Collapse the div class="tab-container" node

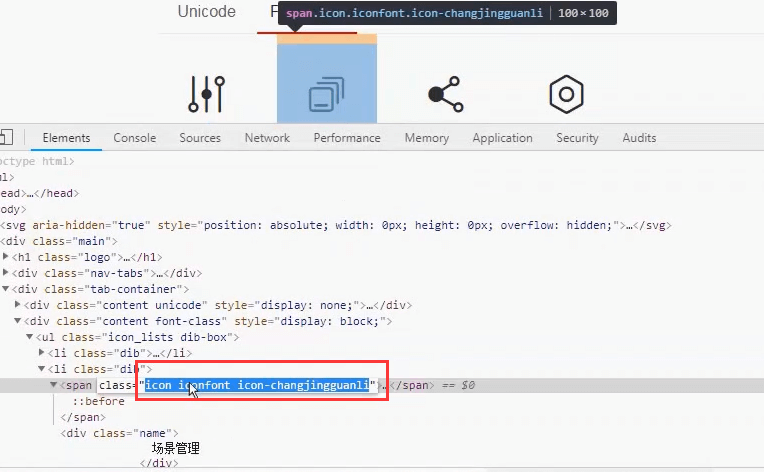point(5,288)
